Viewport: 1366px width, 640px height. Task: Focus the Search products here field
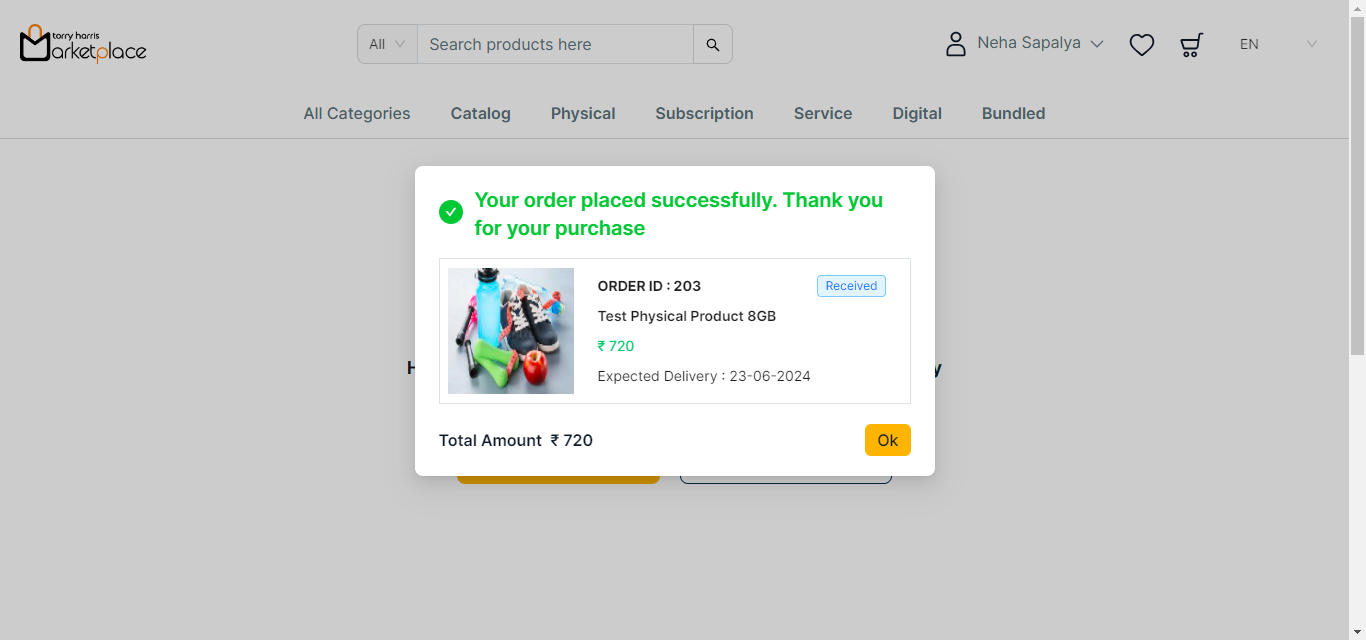[x=555, y=44]
